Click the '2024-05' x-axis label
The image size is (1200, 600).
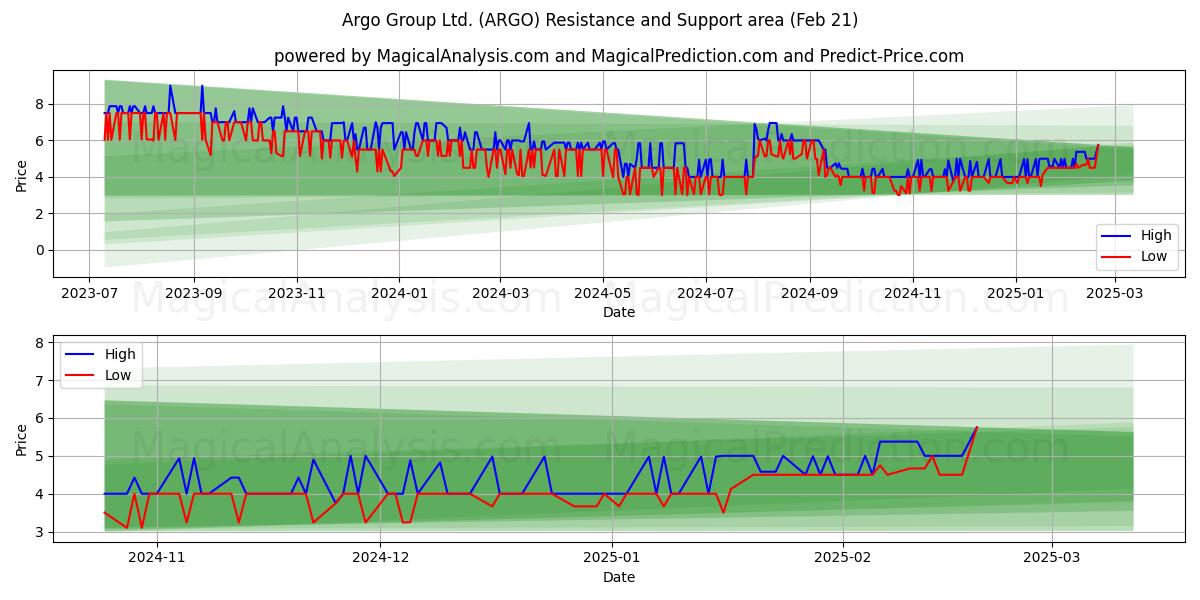[x=602, y=294]
